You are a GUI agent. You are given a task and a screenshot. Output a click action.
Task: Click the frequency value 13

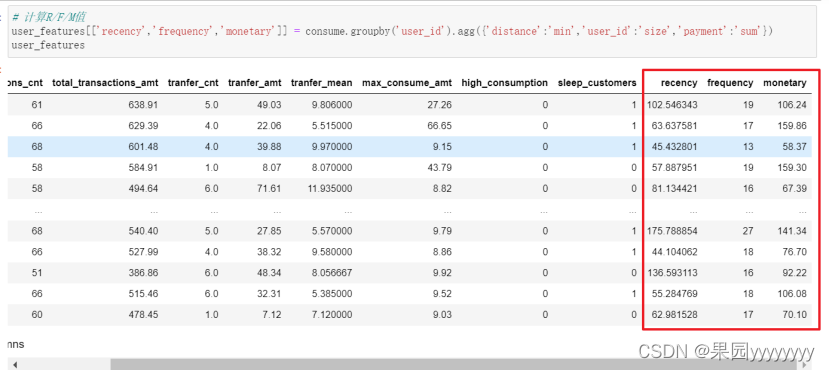point(747,147)
